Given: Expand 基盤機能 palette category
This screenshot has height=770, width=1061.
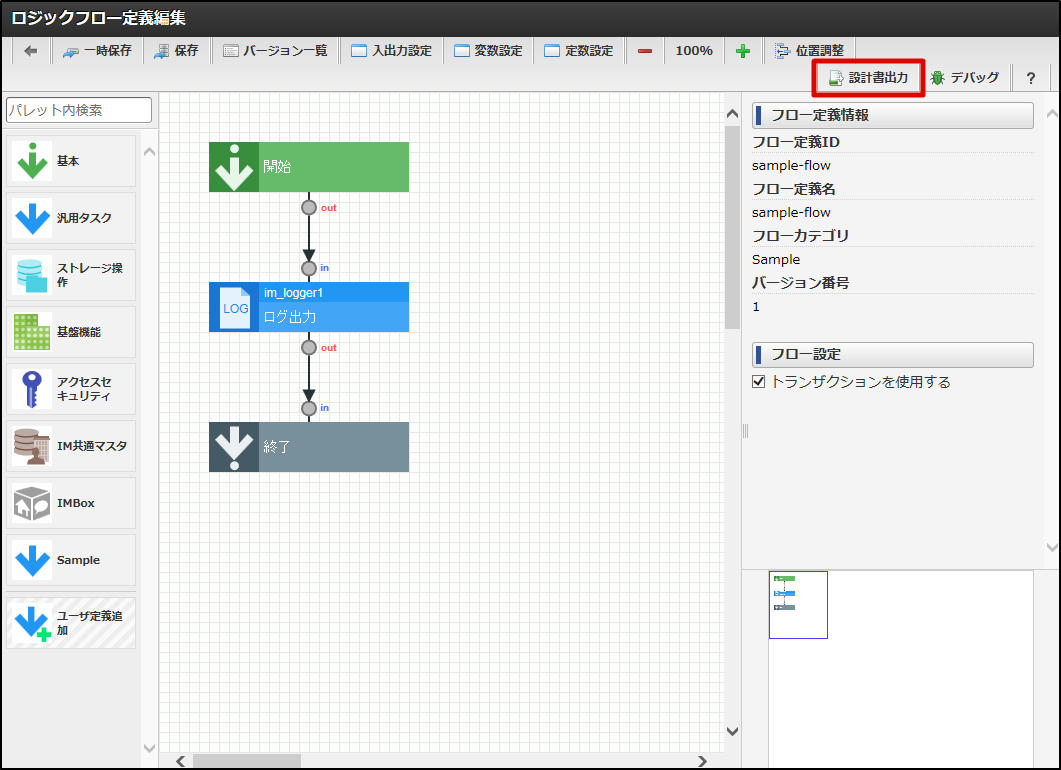Looking at the screenshot, I should (71, 332).
